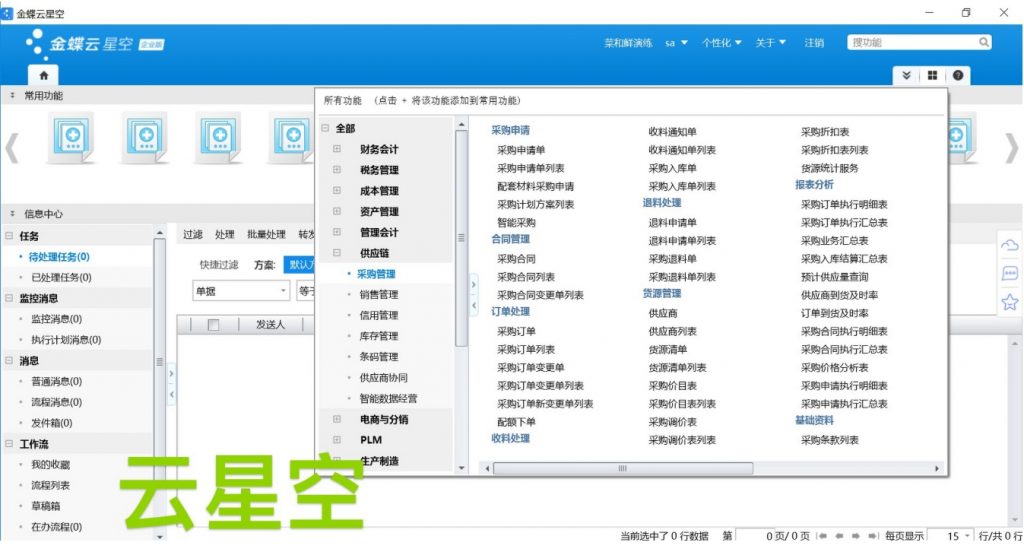Click the module tree vertical scrollbar

pyautogui.click(x=461, y=238)
